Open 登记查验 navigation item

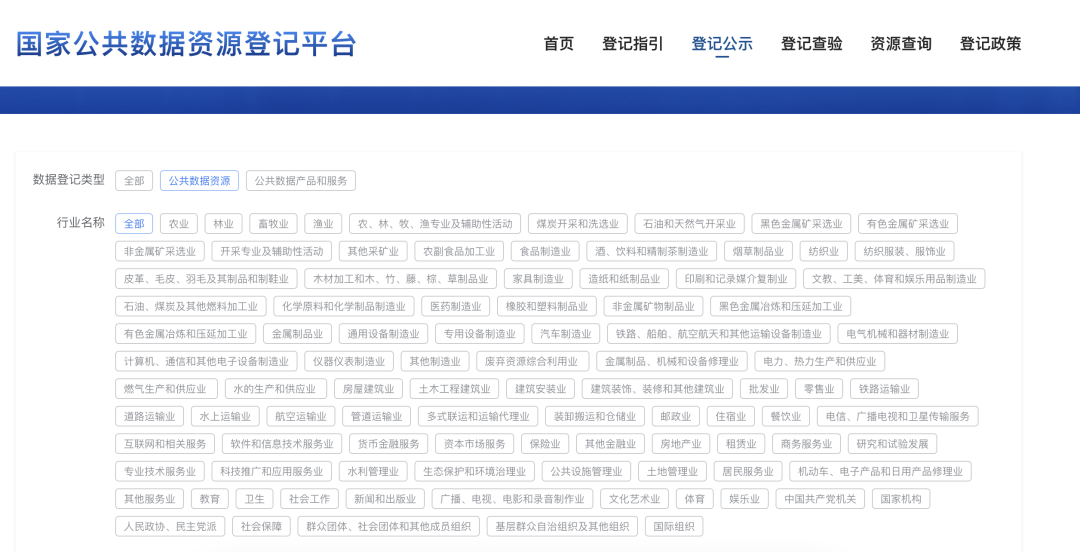pyautogui.click(x=811, y=43)
